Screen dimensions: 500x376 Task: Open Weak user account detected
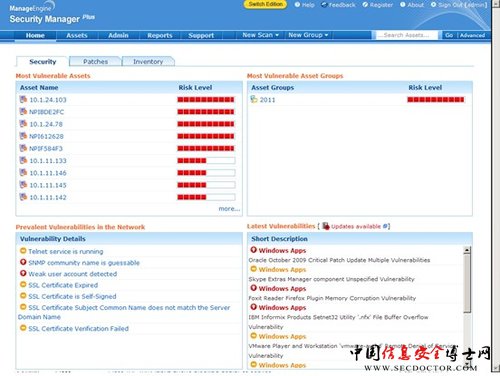(73, 274)
